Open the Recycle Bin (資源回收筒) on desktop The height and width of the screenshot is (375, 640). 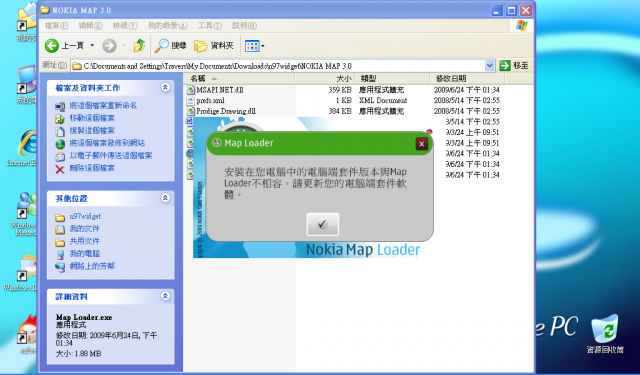click(x=605, y=334)
